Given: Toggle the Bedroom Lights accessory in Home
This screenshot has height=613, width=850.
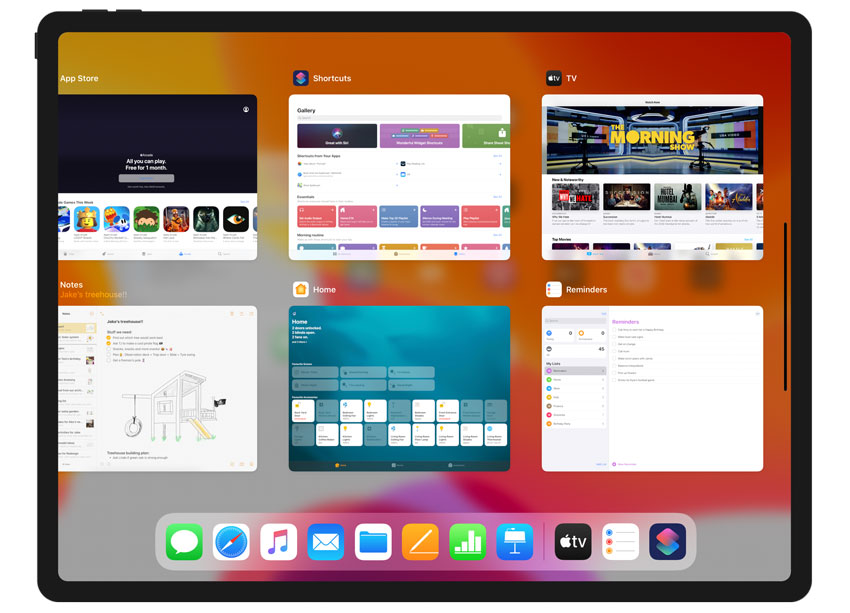Looking at the screenshot, I should click(x=375, y=411).
